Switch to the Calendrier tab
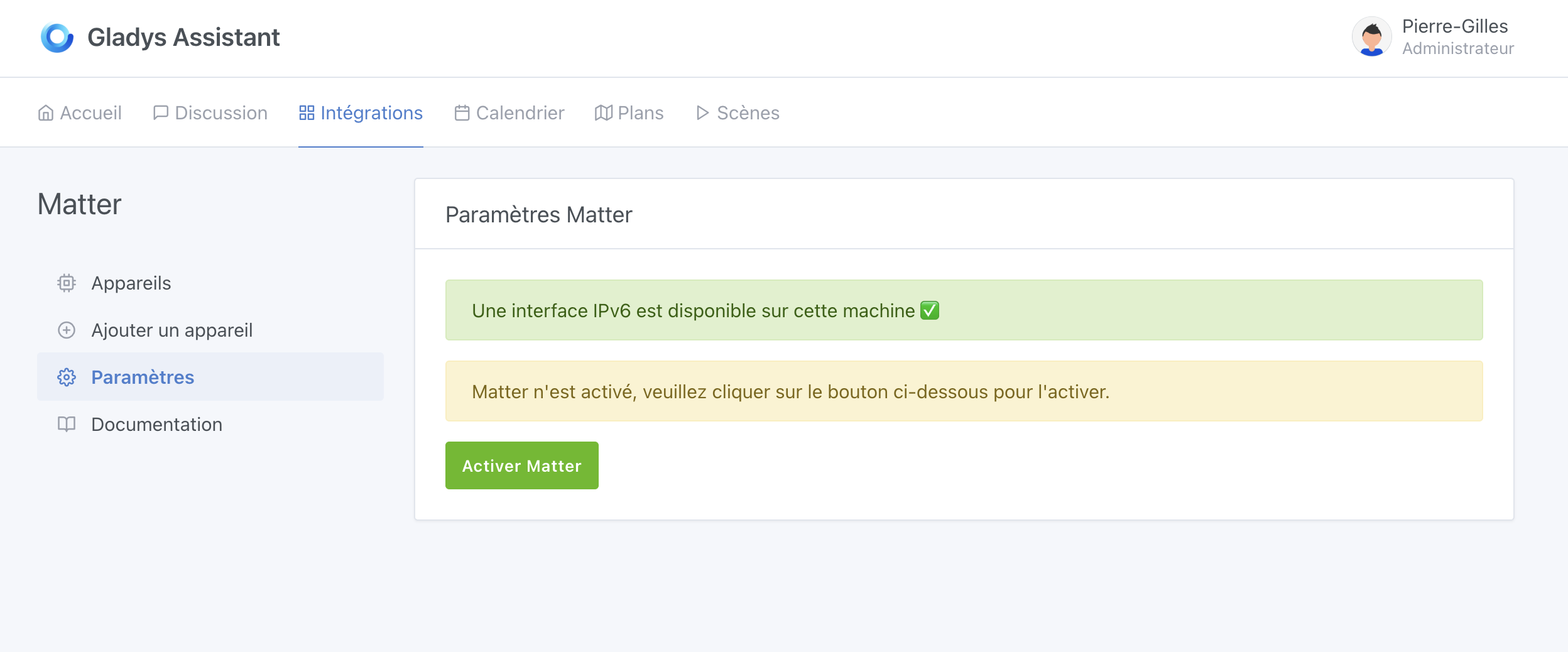1568x652 pixels. (520, 112)
